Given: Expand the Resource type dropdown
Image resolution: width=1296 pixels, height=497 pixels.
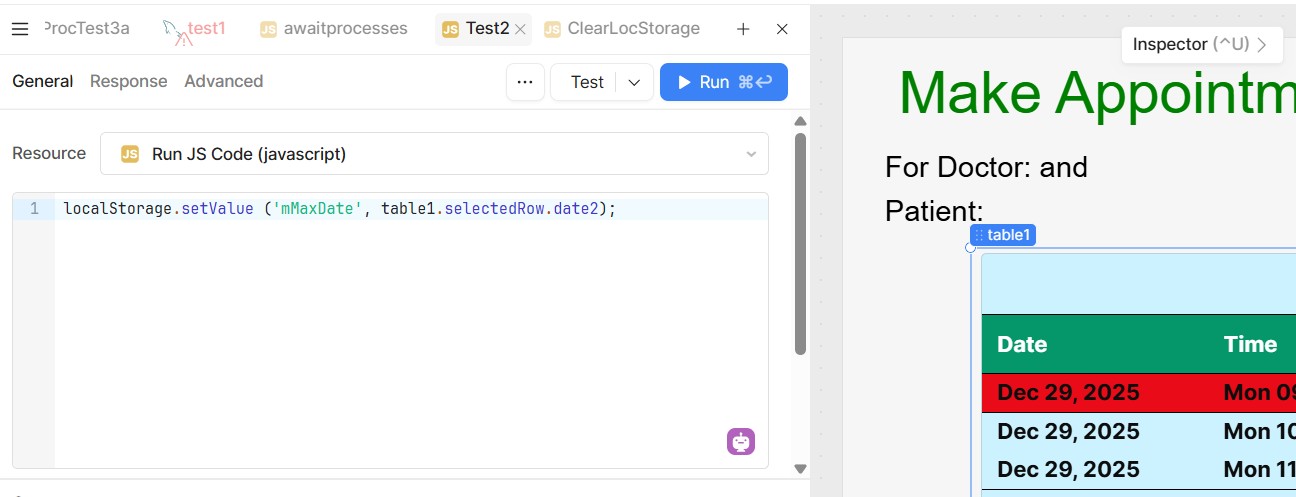Looking at the screenshot, I should 750,154.
